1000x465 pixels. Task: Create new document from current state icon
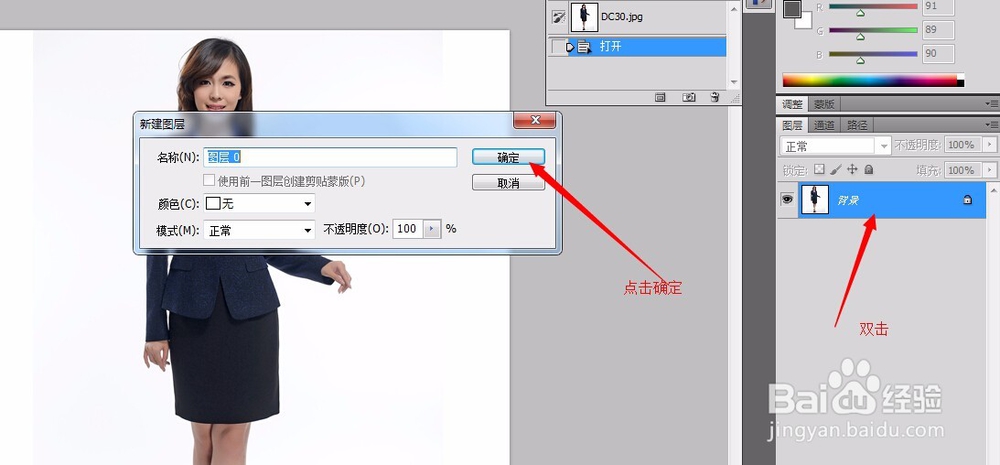(660, 98)
